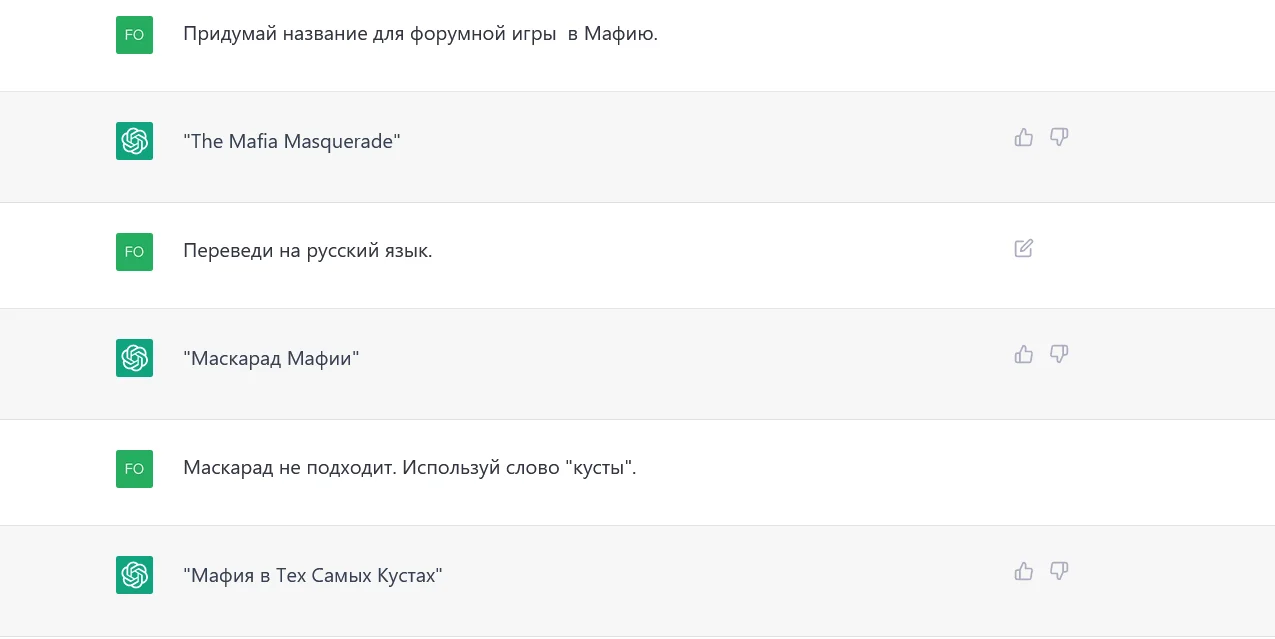Click the thumbs up on "The Mafia Masquerade"
The width and height of the screenshot is (1275, 639).
1023,137
